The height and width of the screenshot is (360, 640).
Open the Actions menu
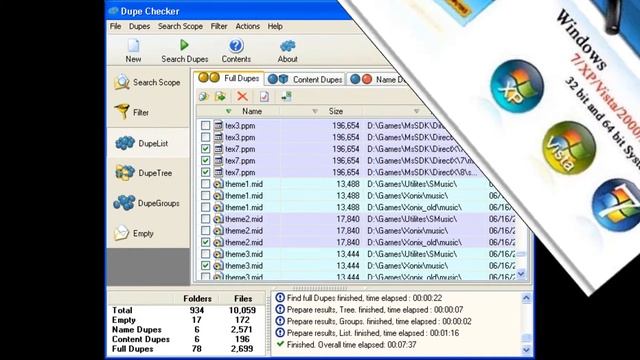[x=247, y=26]
